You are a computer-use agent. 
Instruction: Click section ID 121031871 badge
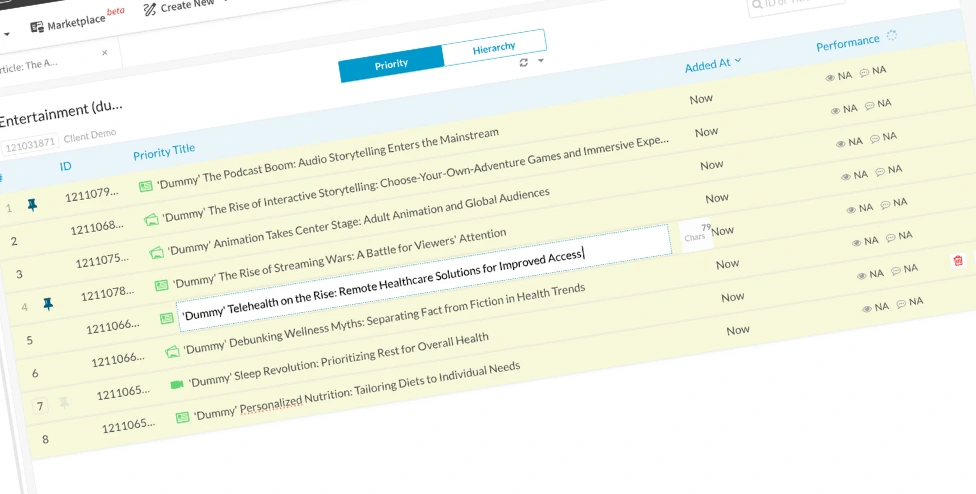click(30, 144)
